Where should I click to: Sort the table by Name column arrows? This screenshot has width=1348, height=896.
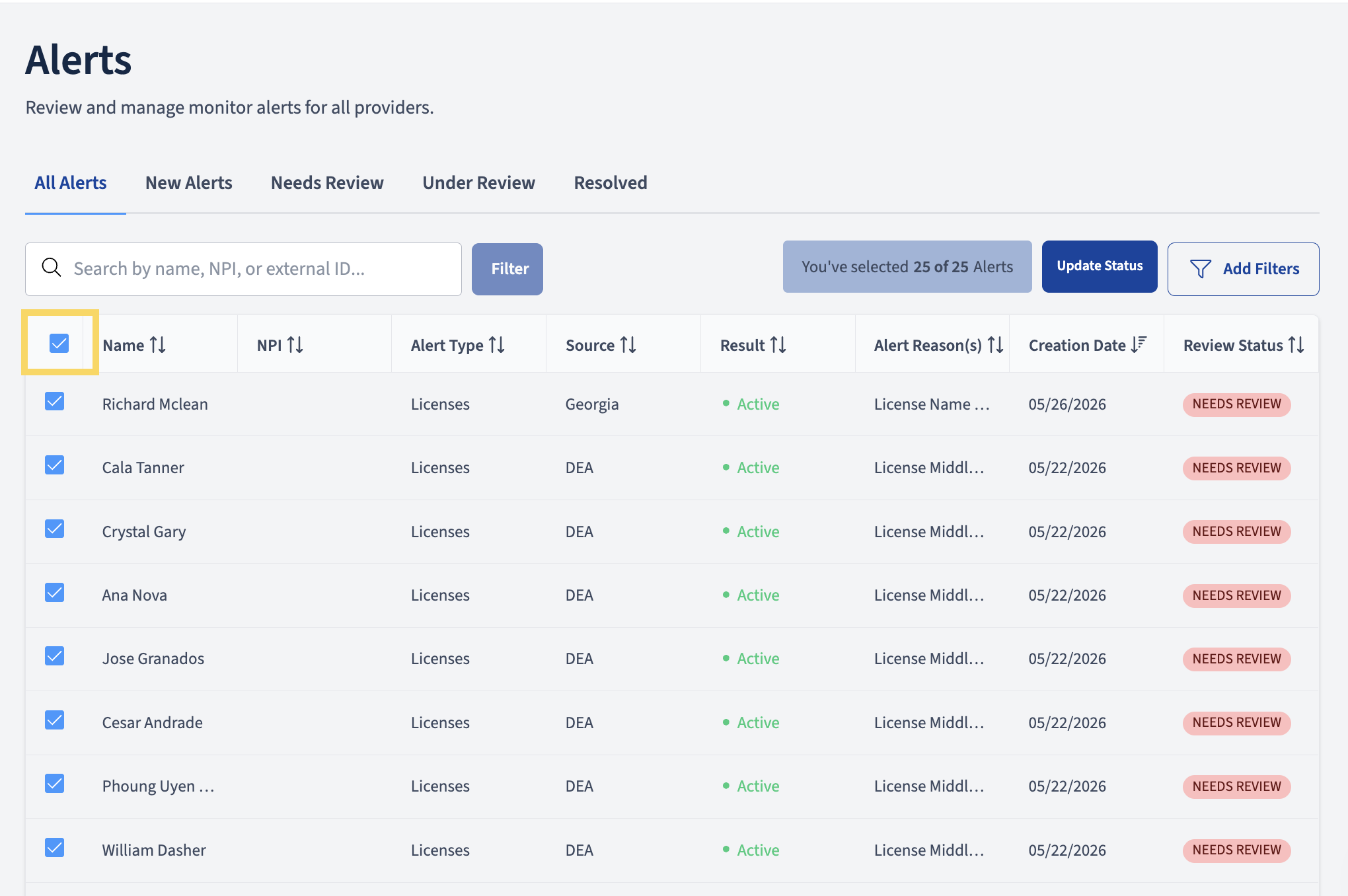158,345
